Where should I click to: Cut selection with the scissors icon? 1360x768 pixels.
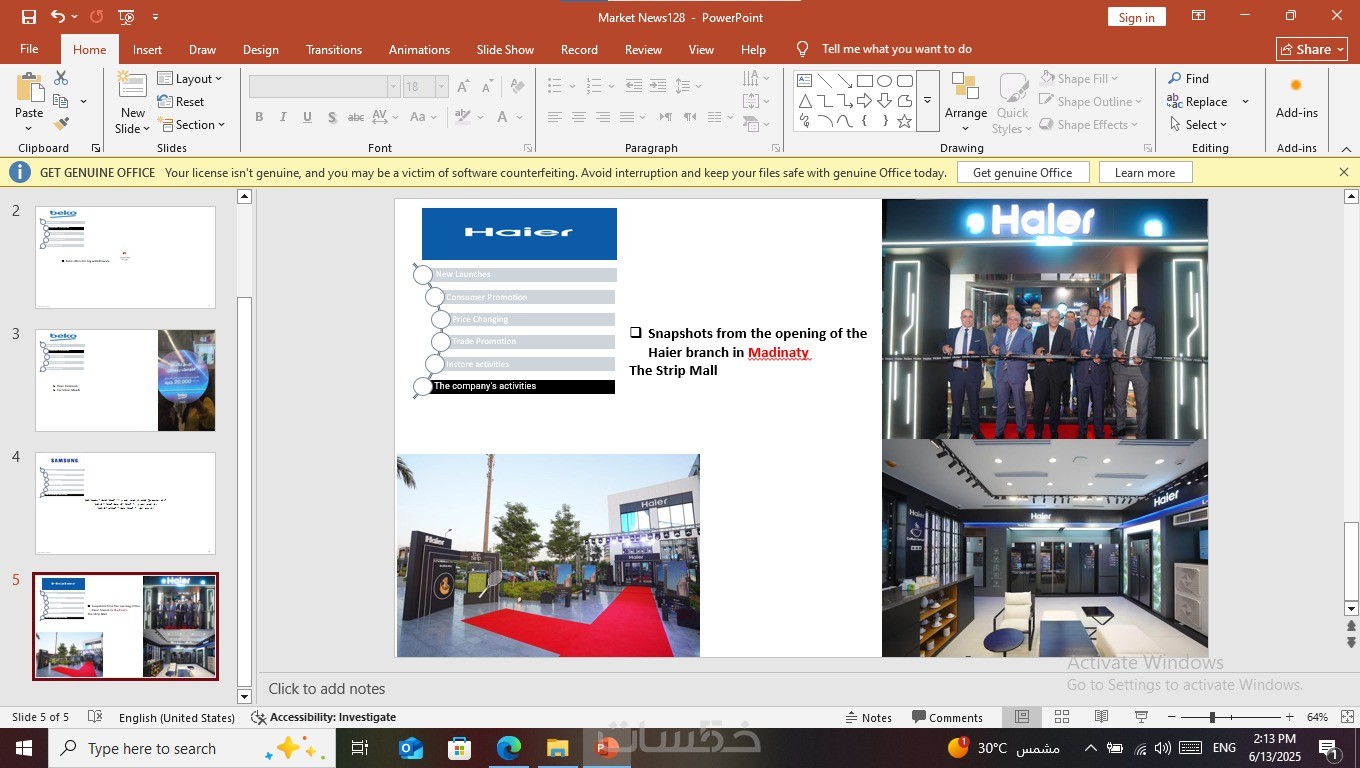(61, 78)
